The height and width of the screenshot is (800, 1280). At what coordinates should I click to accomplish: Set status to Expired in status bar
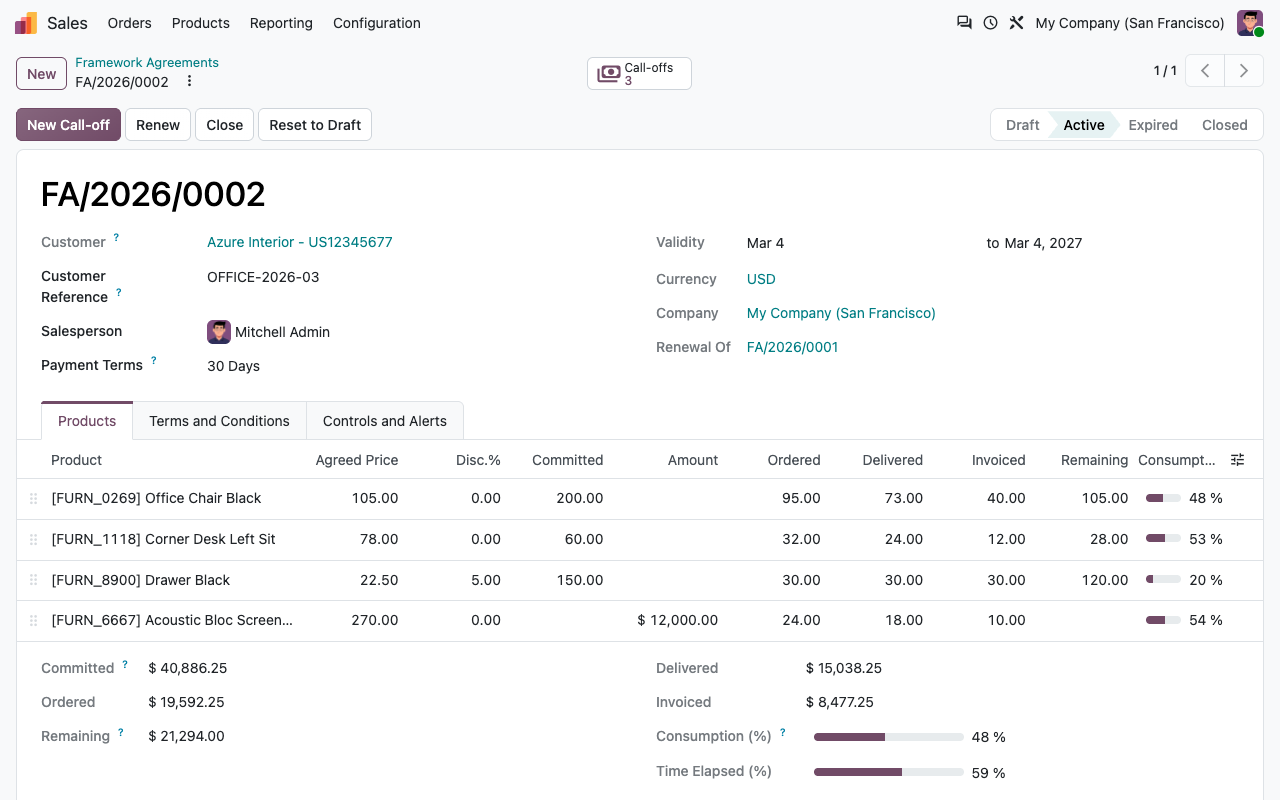pos(1153,125)
